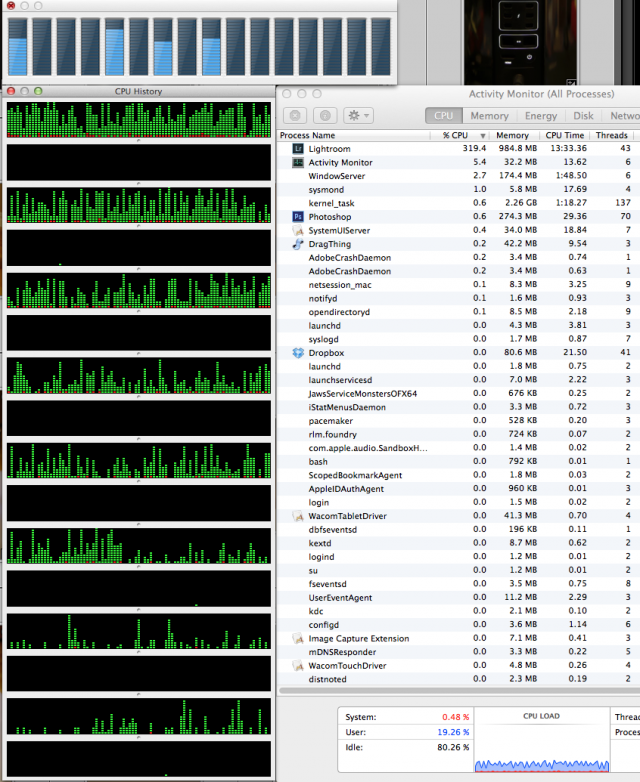
Task: Click kernel_task's 2.26 GB memory value
Action: 520,202
